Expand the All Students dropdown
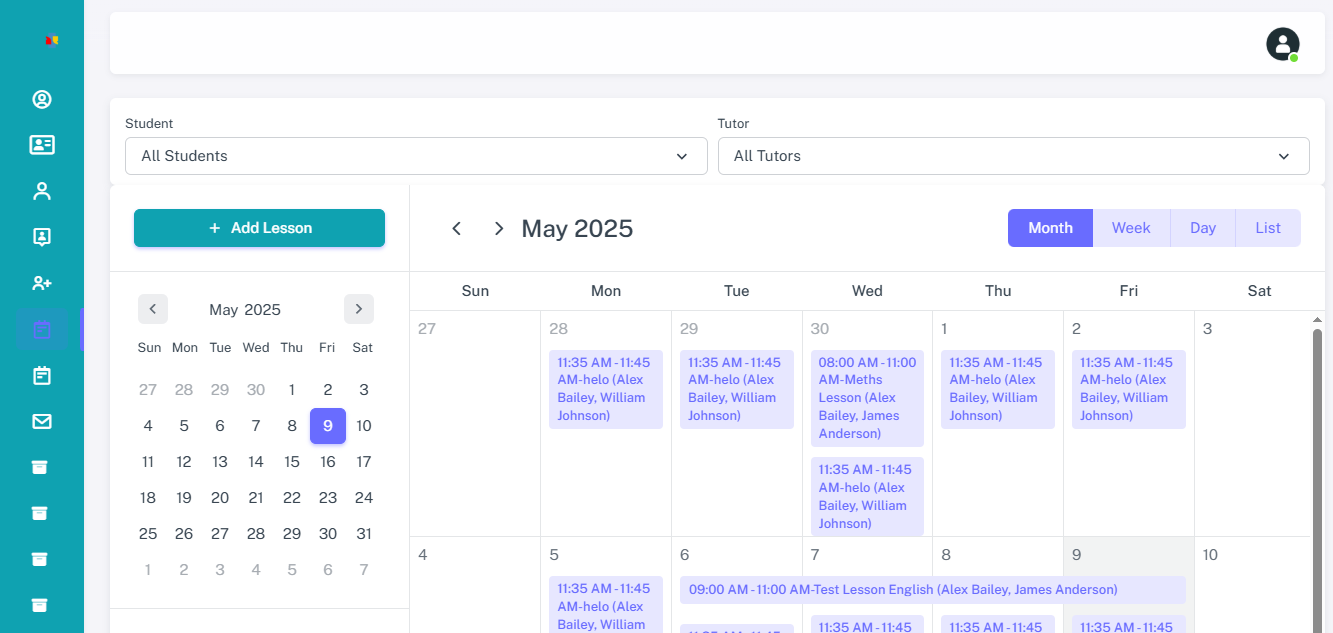This screenshot has height=633, width=1333. tap(415, 156)
